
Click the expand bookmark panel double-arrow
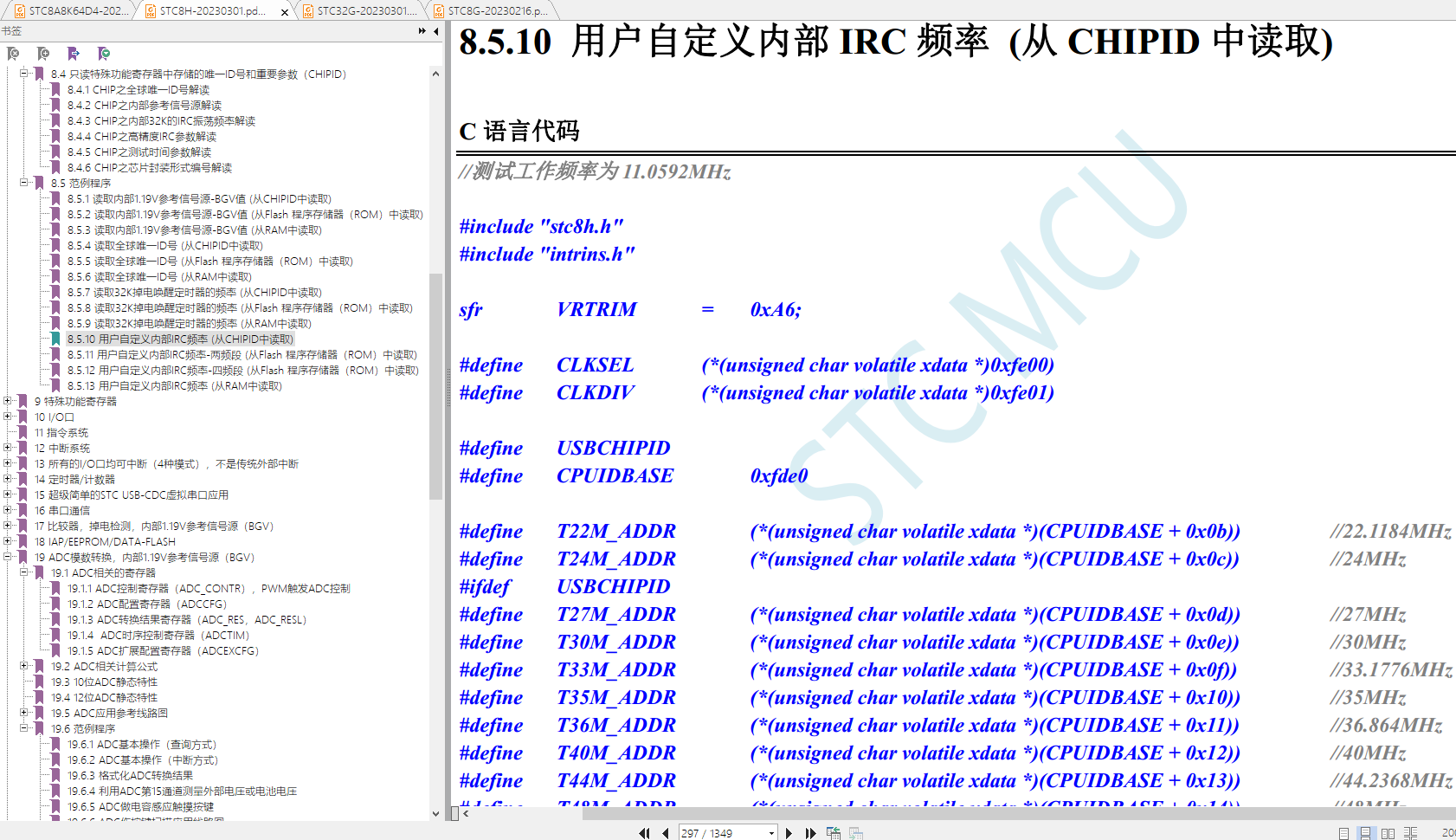click(x=422, y=31)
